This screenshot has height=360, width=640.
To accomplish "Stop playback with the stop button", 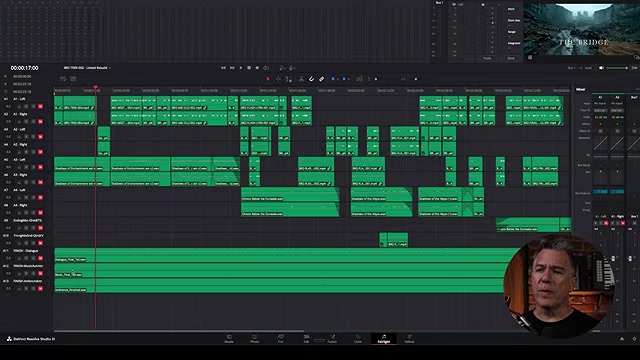I will click(249, 68).
